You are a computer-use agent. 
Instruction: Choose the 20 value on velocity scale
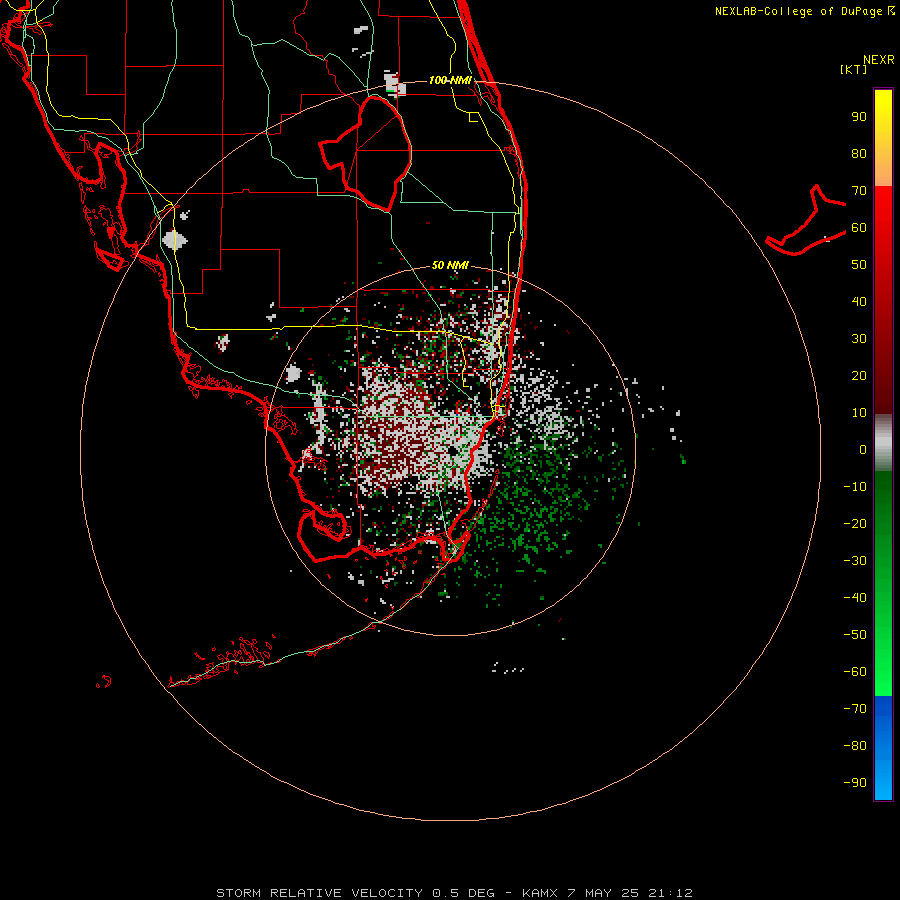click(x=859, y=375)
